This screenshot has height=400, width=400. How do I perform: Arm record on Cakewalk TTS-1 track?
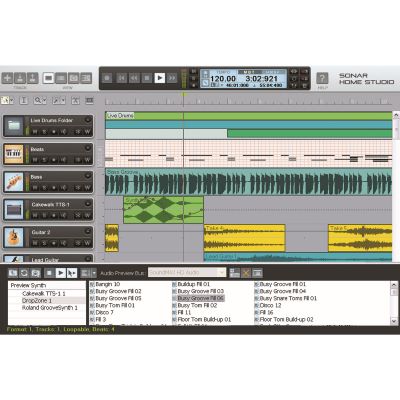click(54, 215)
